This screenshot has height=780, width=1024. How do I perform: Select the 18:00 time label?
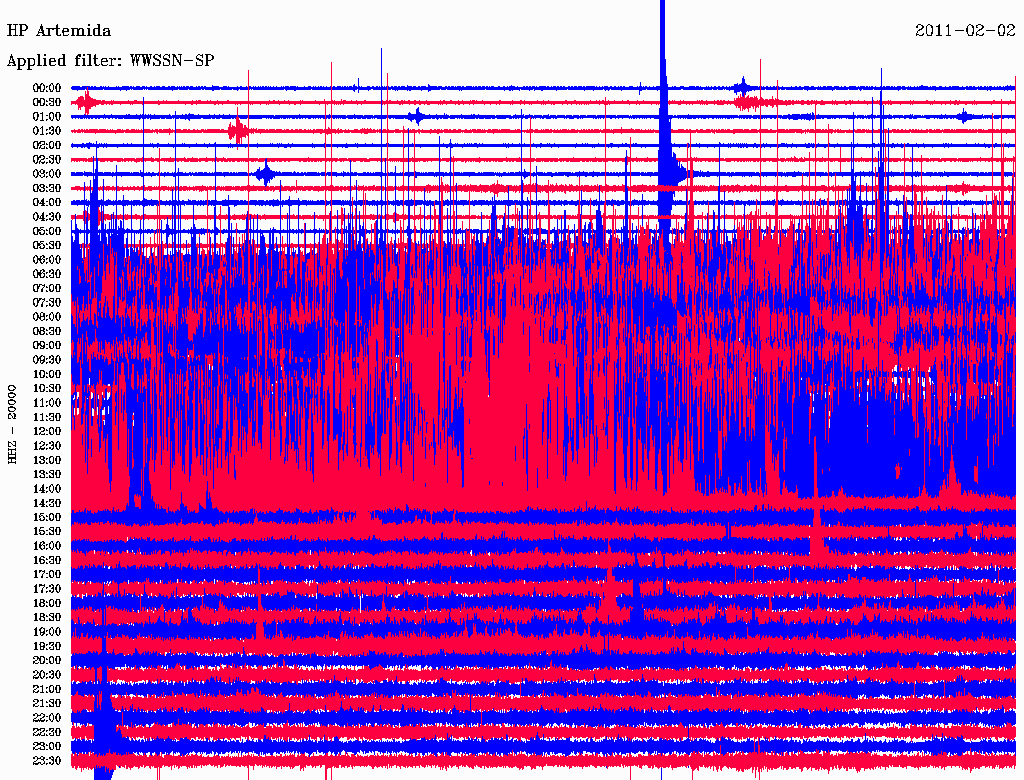point(47,604)
